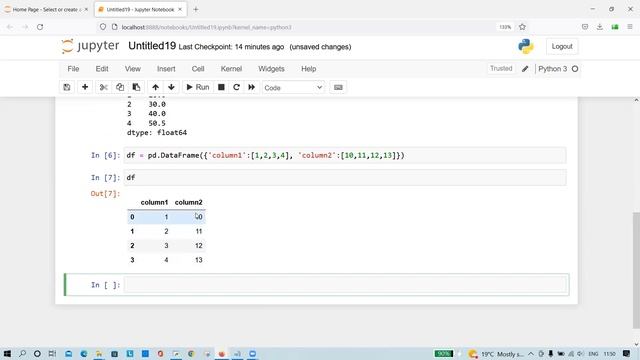Open the Widgets menu

[x=271, y=69]
